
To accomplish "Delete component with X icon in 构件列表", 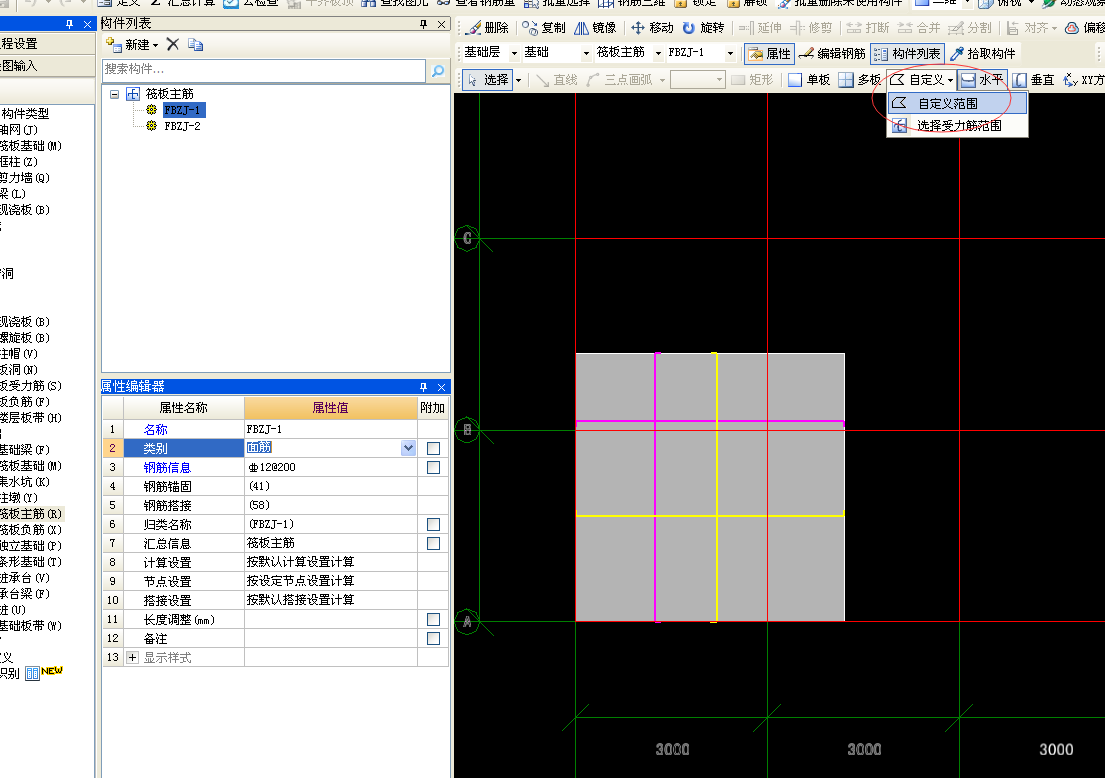I will tap(173, 44).
